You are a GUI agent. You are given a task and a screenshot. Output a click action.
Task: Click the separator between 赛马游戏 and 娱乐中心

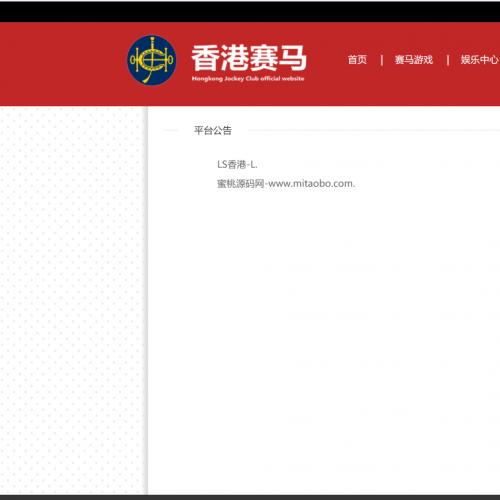(x=448, y=60)
